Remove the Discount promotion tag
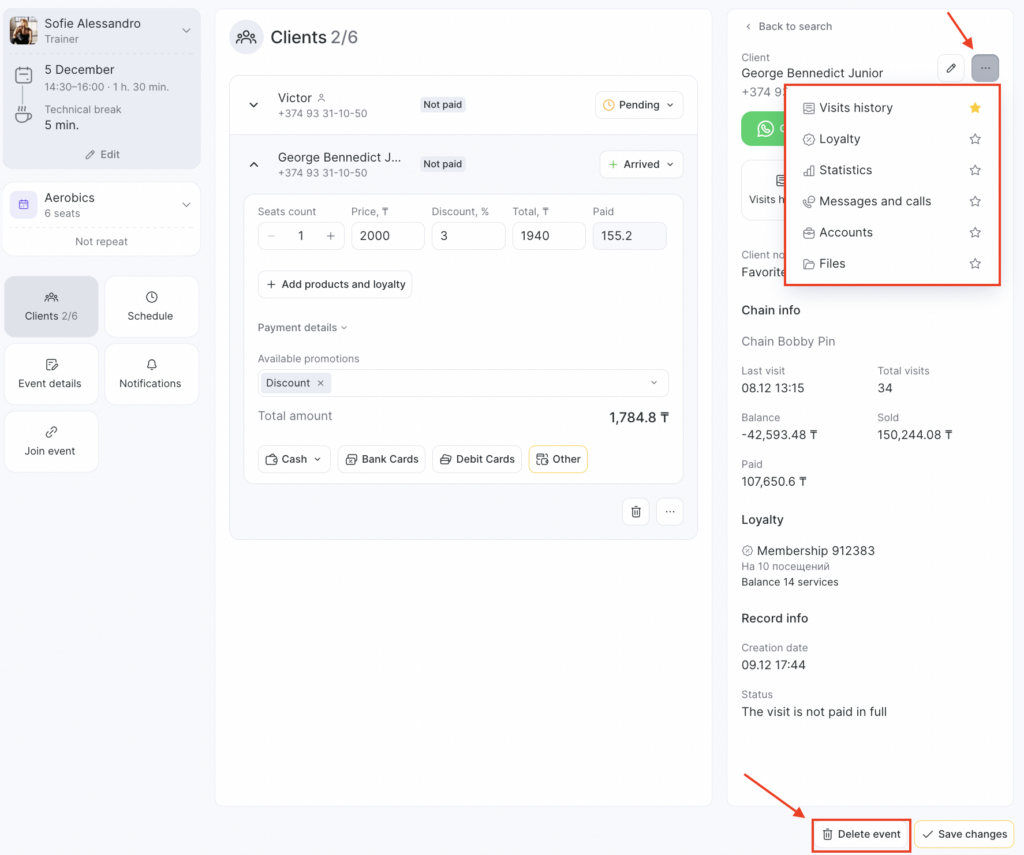 point(320,383)
